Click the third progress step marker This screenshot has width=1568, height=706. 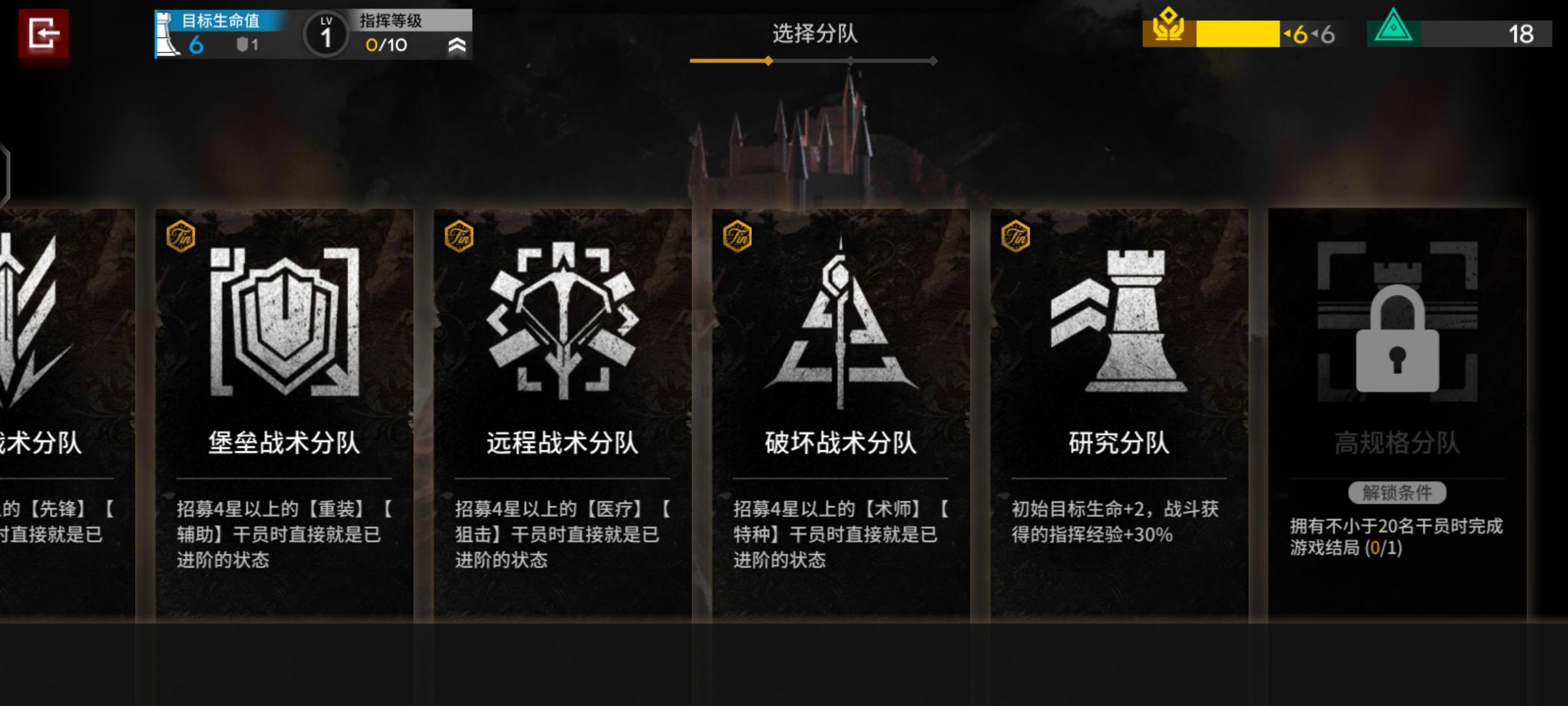point(933,61)
